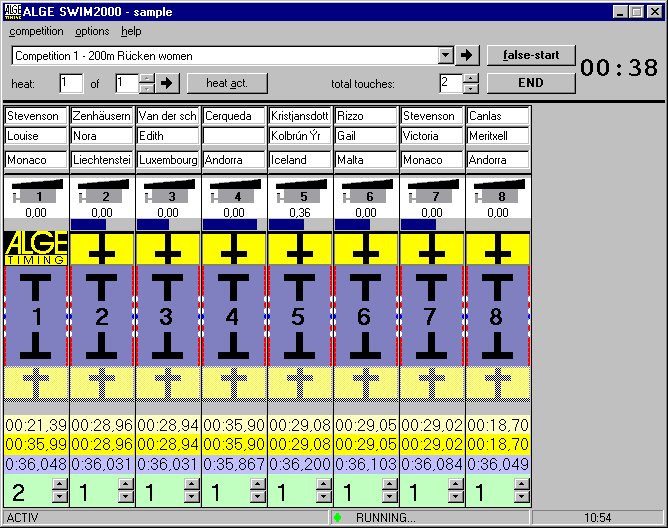
Task: Decrease heat count with the down arrow
Action: (147, 88)
